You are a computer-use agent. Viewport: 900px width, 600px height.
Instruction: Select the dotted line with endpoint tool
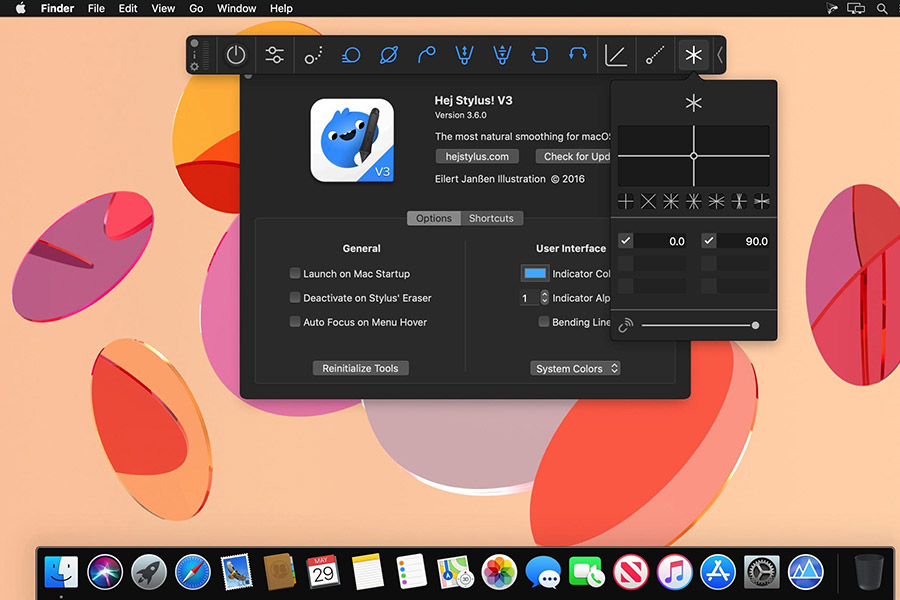point(655,55)
